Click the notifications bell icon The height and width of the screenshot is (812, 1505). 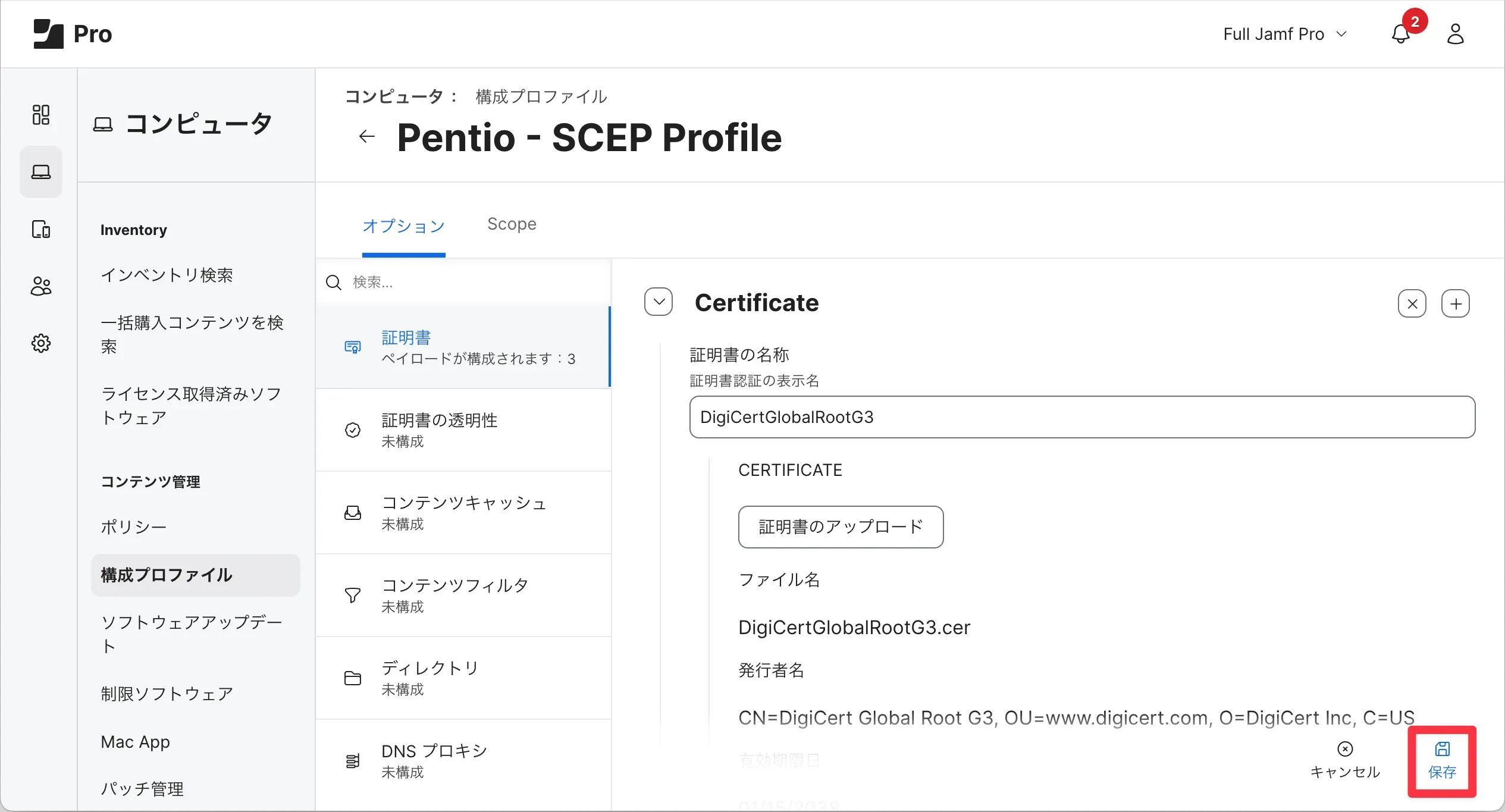[1400, 34]
